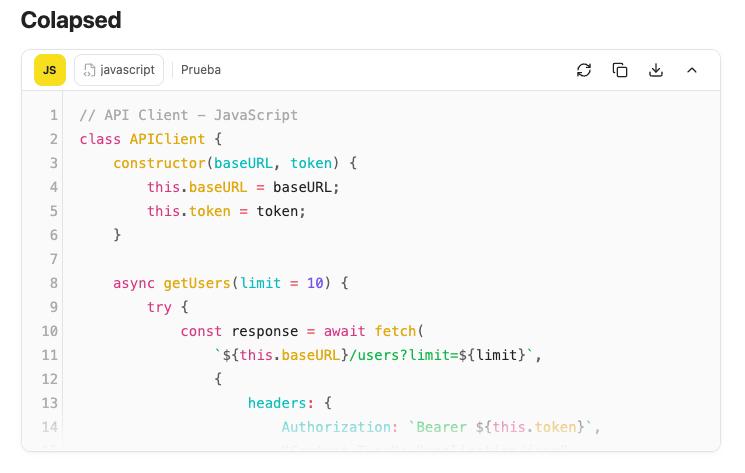This screenshot has width=745, height=473.
Task: Click line number 2
Action: pos(54,139)
